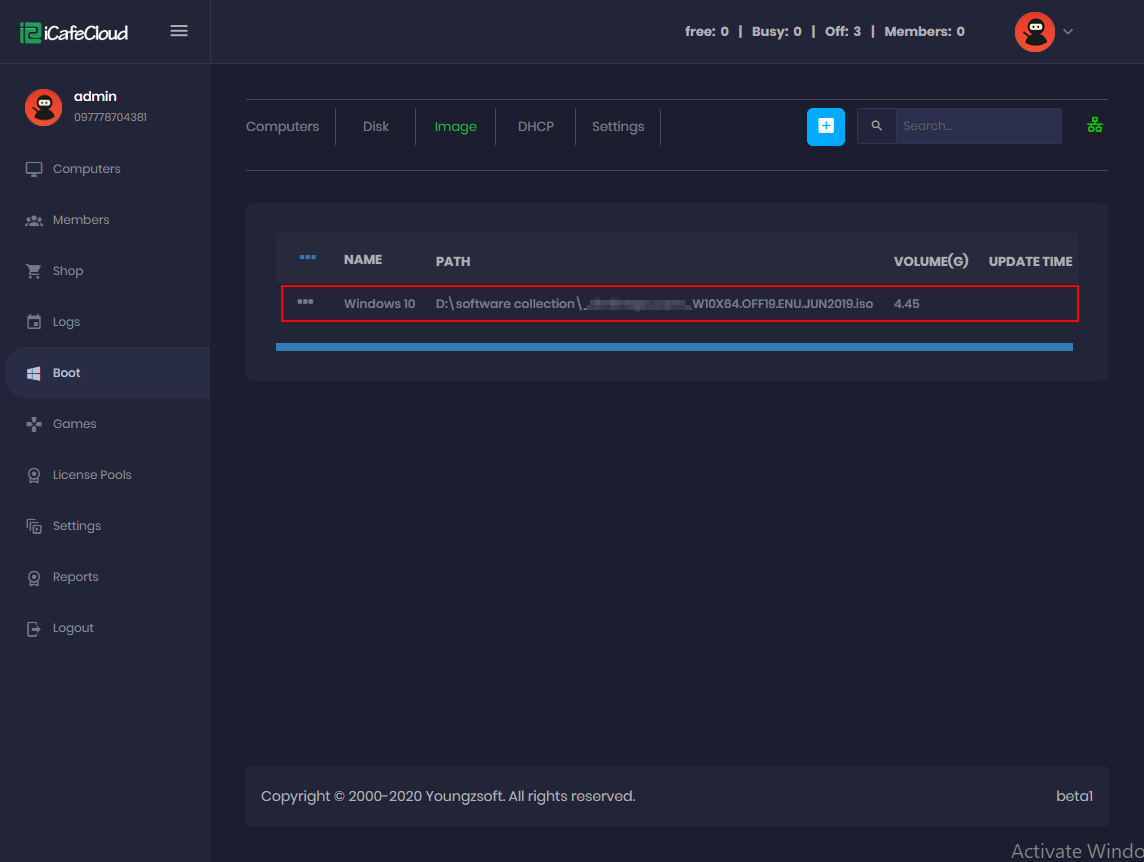
Task: Open the Shop section
Action: pyautogui.click(x=67, y=270)
